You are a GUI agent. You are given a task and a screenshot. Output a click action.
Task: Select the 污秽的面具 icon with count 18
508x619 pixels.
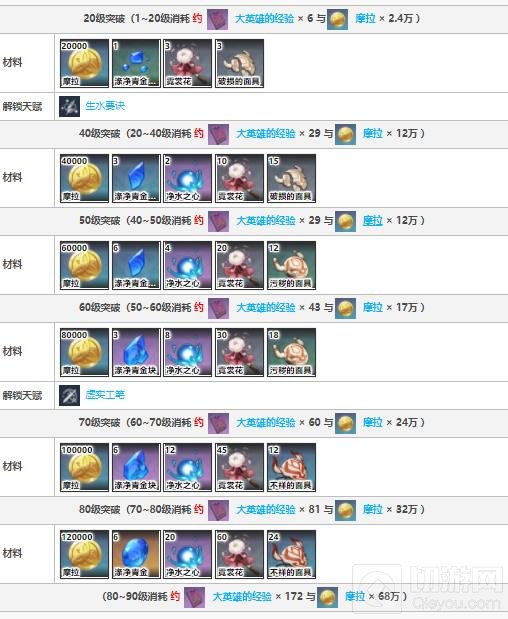[291, 352]
